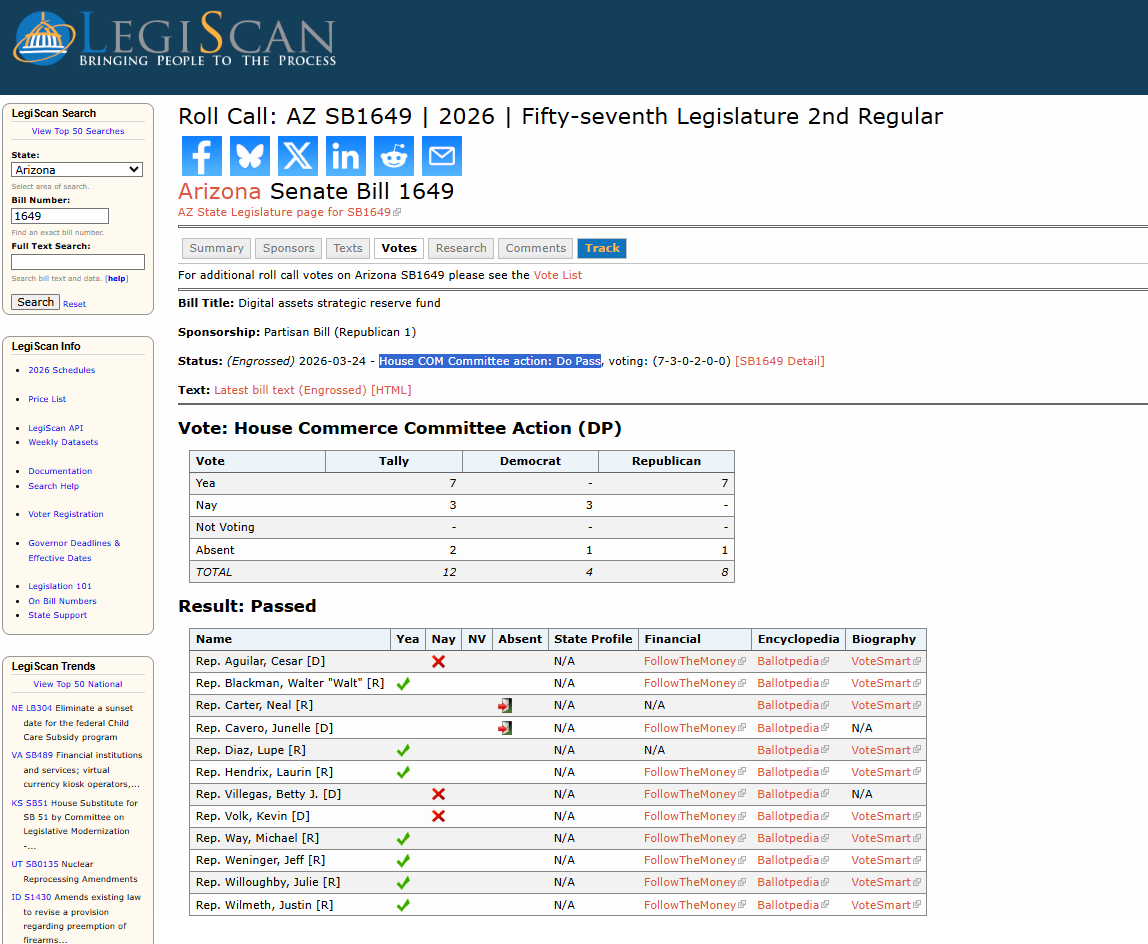Open Weekly Datasets link
The height and width of the screenshot is (944, 1148).
click(x=63, y=442)
